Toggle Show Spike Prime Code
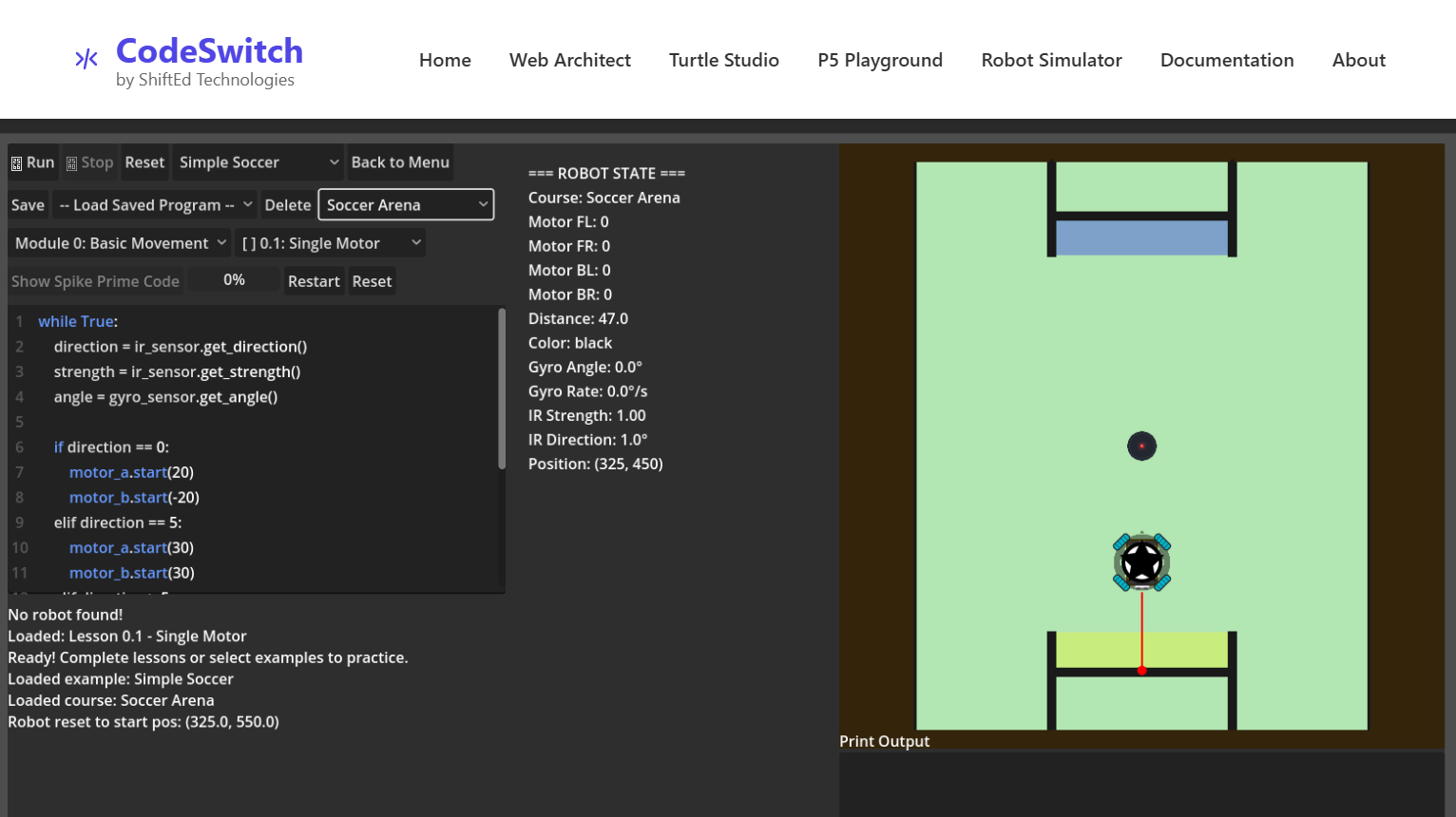 (95, 281)
